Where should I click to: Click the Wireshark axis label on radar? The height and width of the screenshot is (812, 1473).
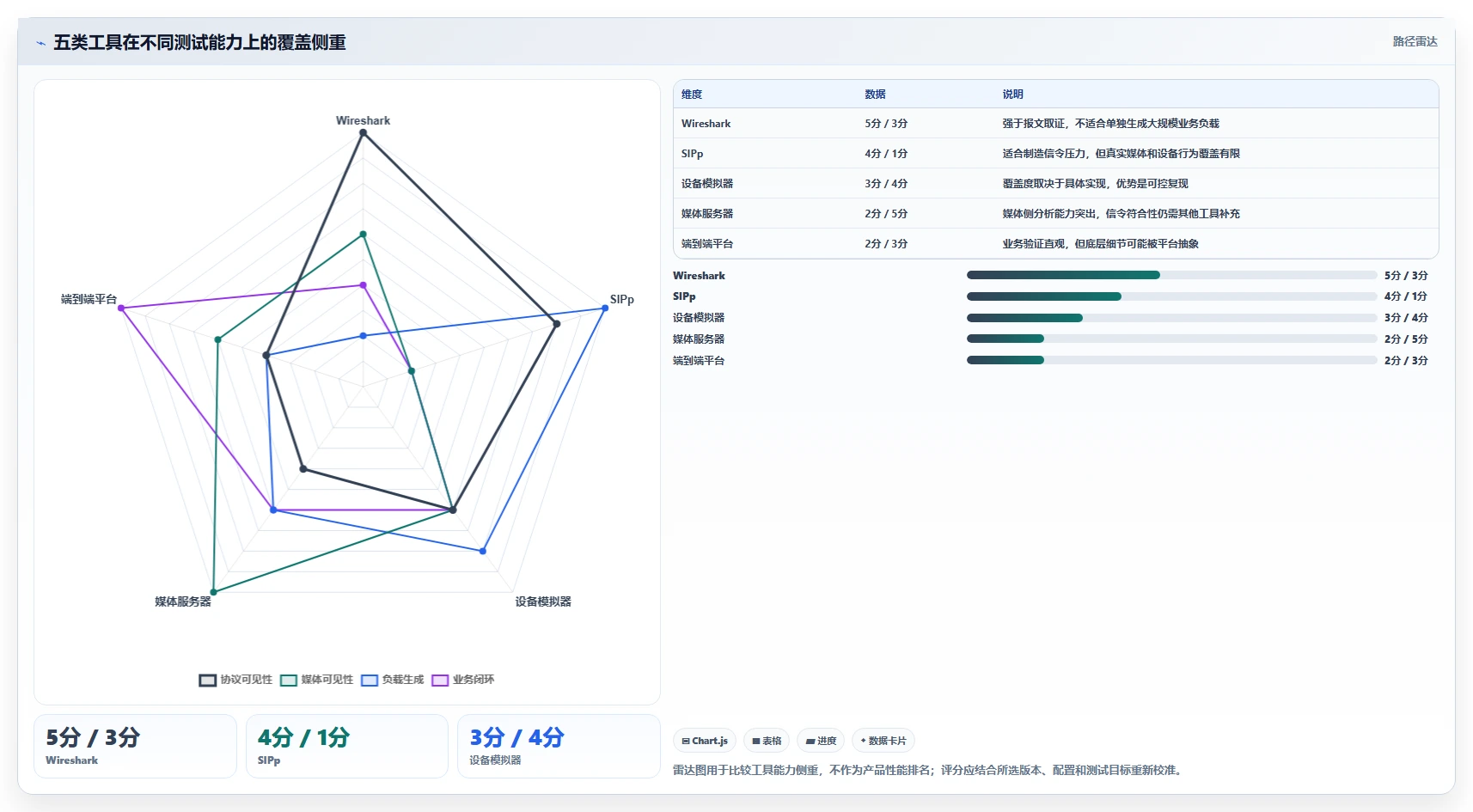point(363,120)
